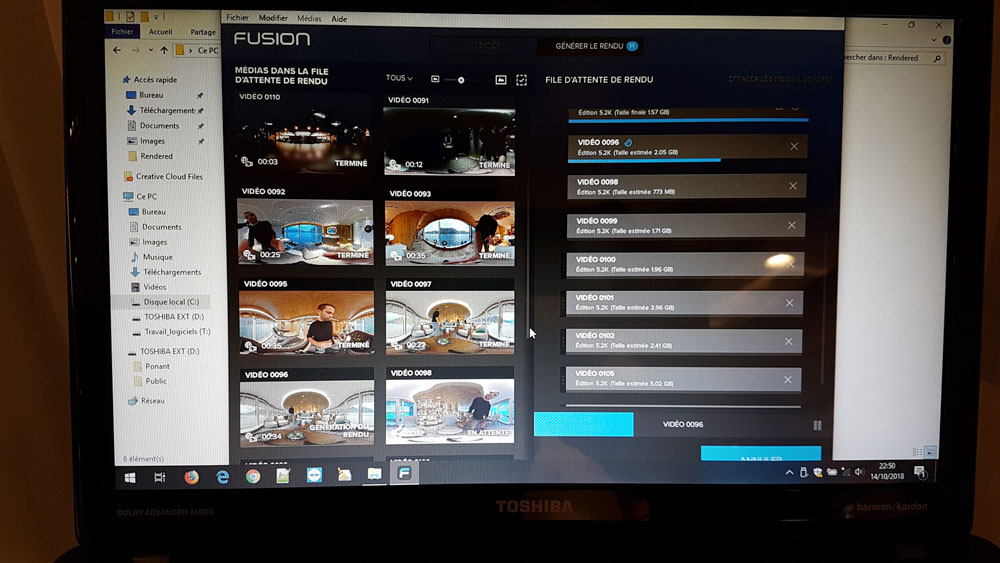The image size is (1000, 563).
Task: Launch Chrome from taskbar
Action: (253, 477)
